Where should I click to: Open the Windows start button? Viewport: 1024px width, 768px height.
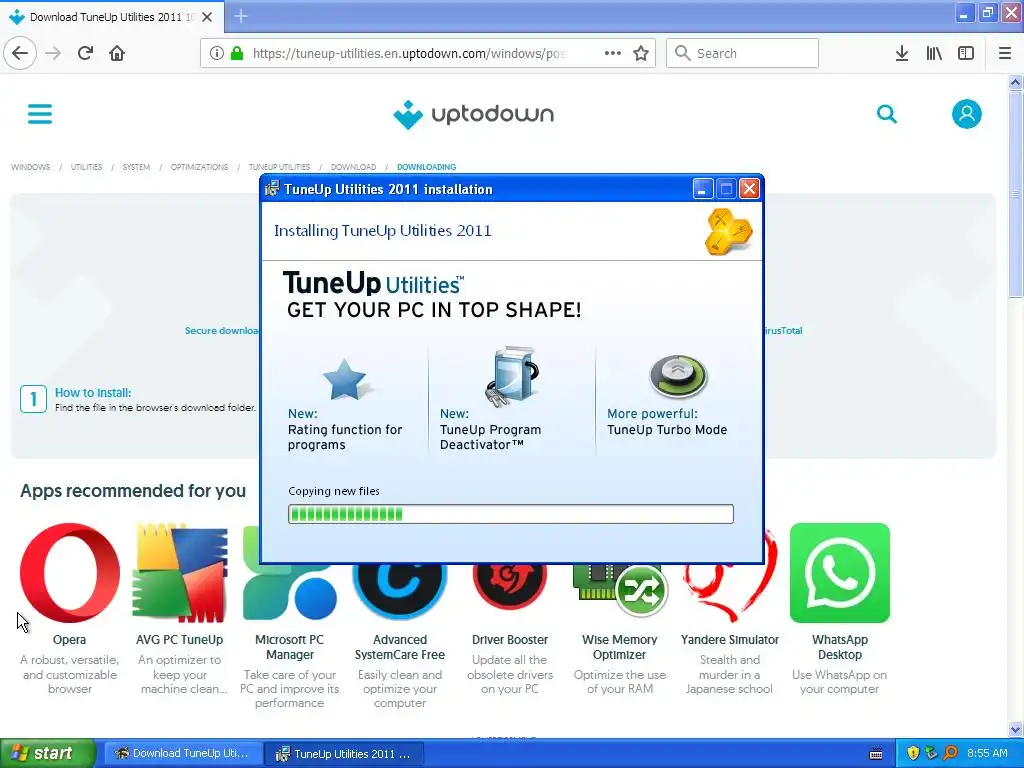(x=48, y=753)
